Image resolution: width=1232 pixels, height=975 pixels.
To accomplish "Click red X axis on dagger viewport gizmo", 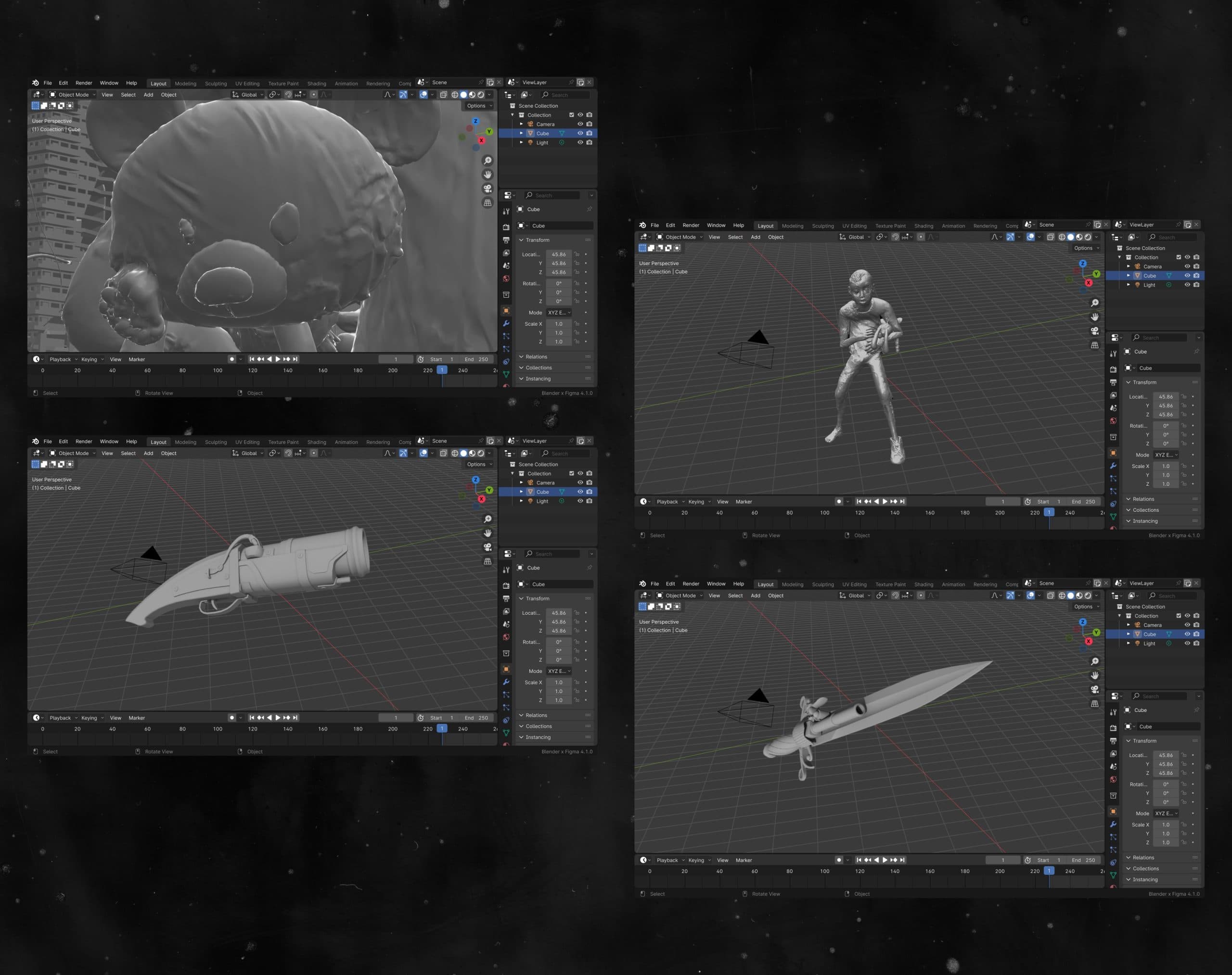I will coord(1089,642).
